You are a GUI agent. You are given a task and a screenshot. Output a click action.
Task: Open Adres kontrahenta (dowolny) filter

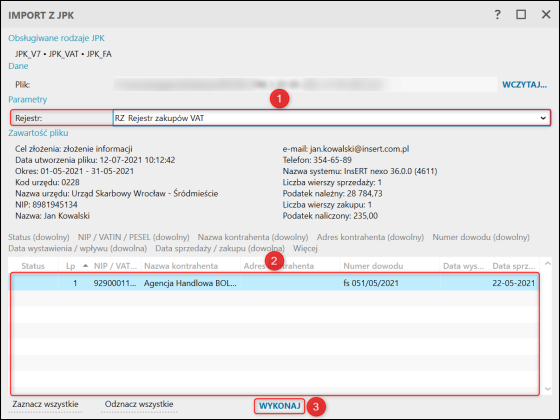tap(370, 237)
